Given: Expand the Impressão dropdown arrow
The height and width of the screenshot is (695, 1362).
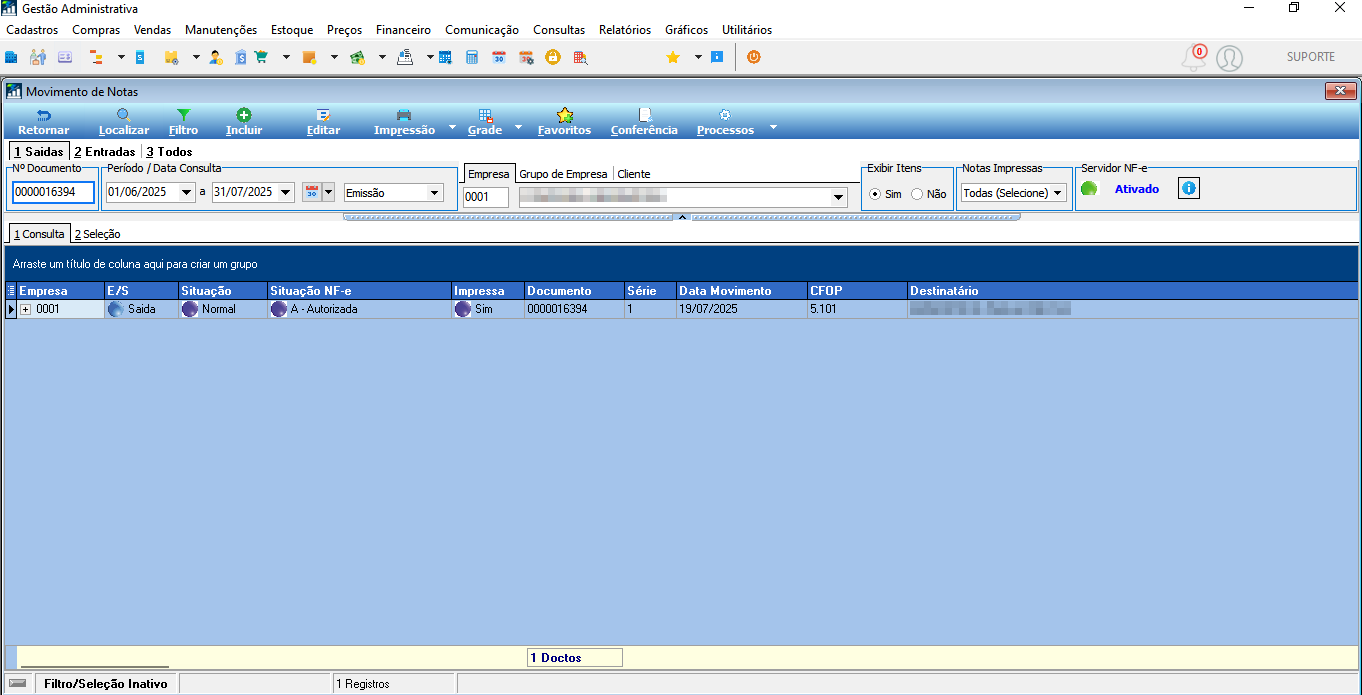Looking at the screenshot, I should click(452, 128).
